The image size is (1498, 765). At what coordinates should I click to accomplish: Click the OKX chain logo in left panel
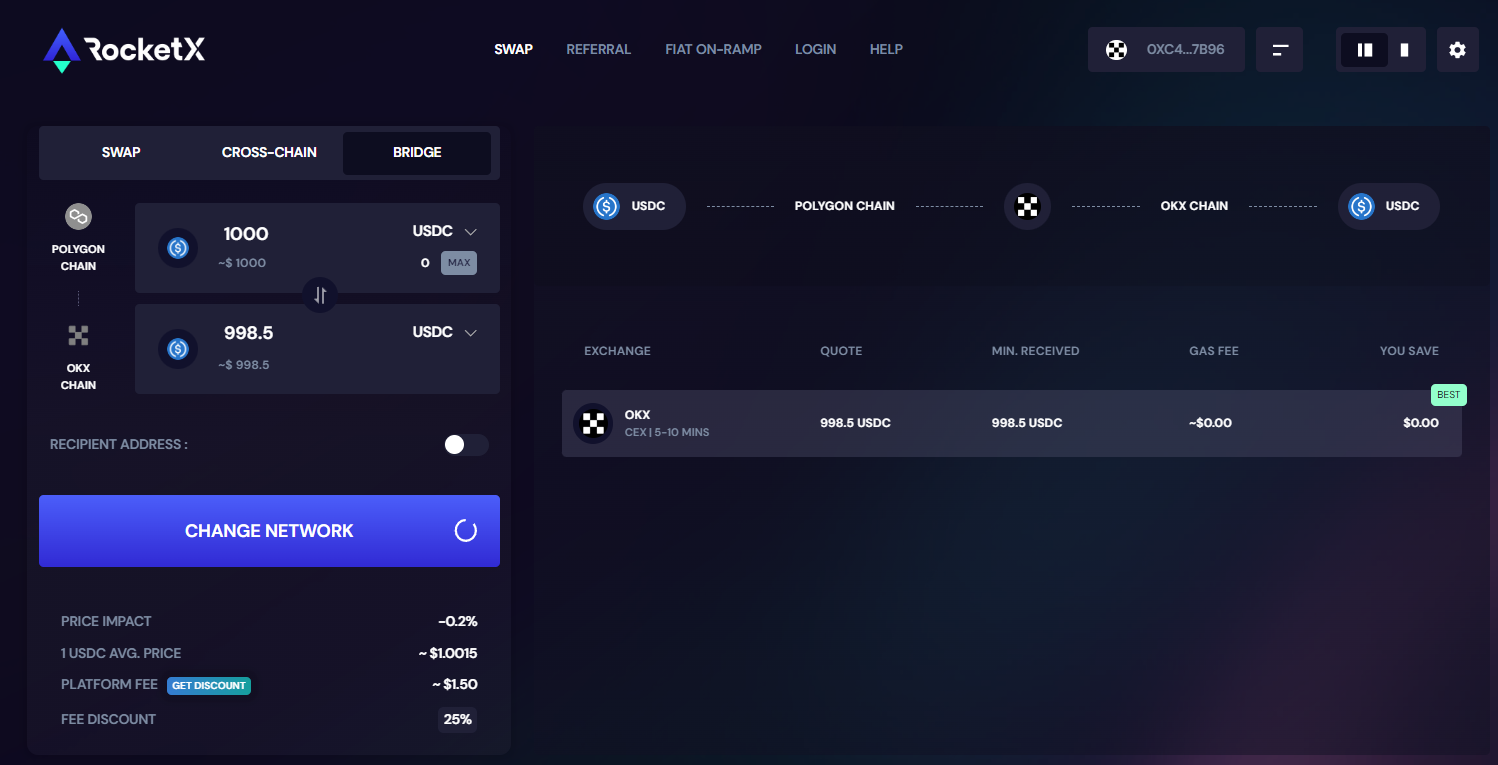click(78, 336)
